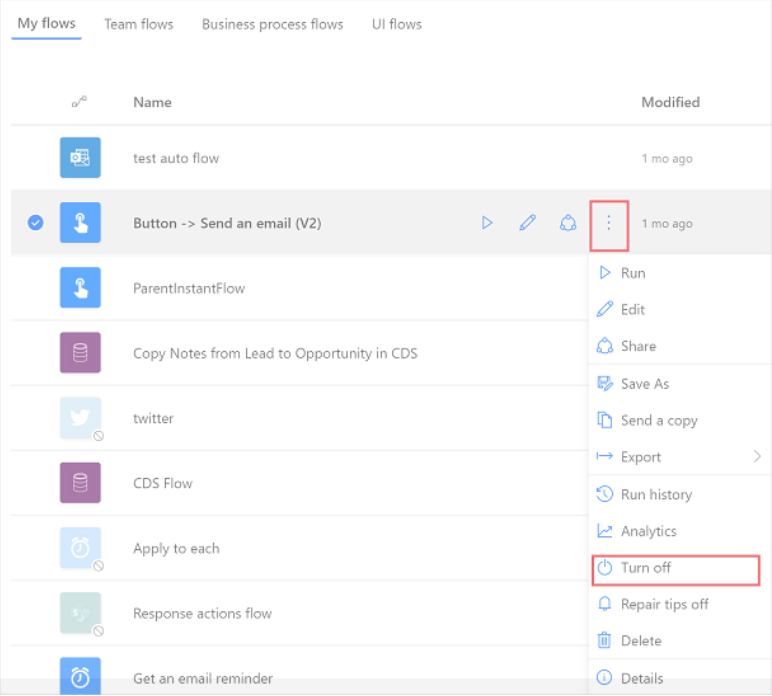
Task: Click the Edit pencil icon in selected row
Action: [527, 223]
